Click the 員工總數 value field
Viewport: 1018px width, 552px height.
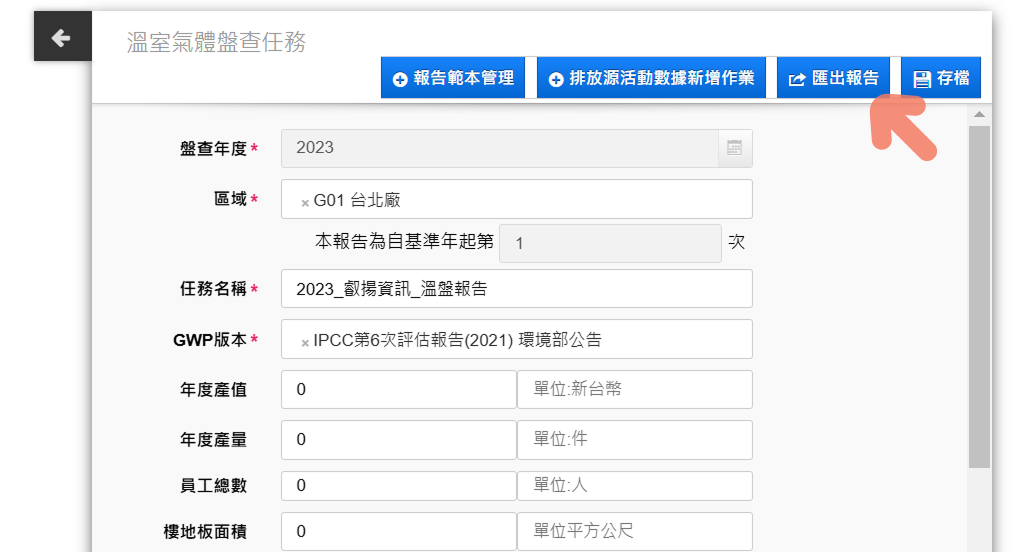(398, 486)
